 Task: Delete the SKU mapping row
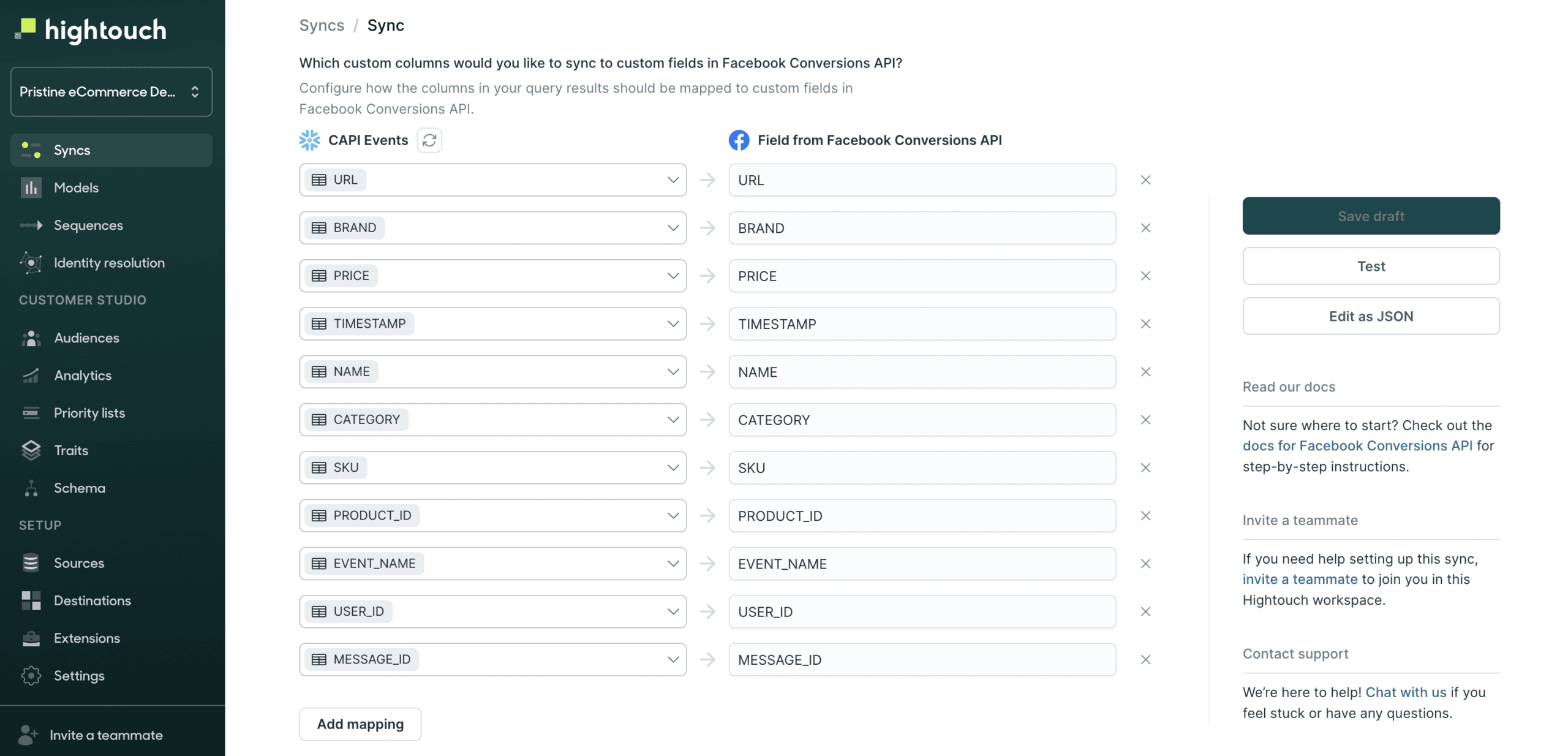click(x=1145, y=468)
